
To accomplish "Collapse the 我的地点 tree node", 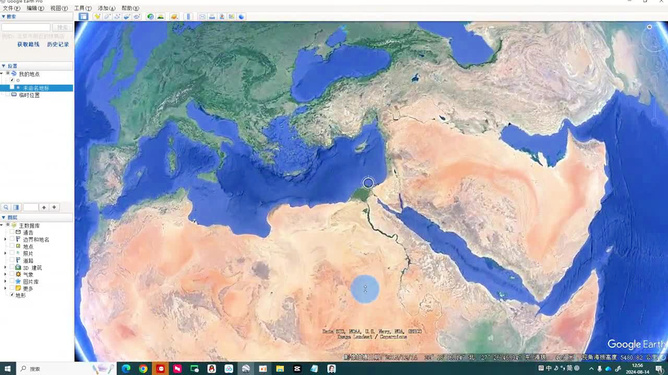I will click(2, 74).
